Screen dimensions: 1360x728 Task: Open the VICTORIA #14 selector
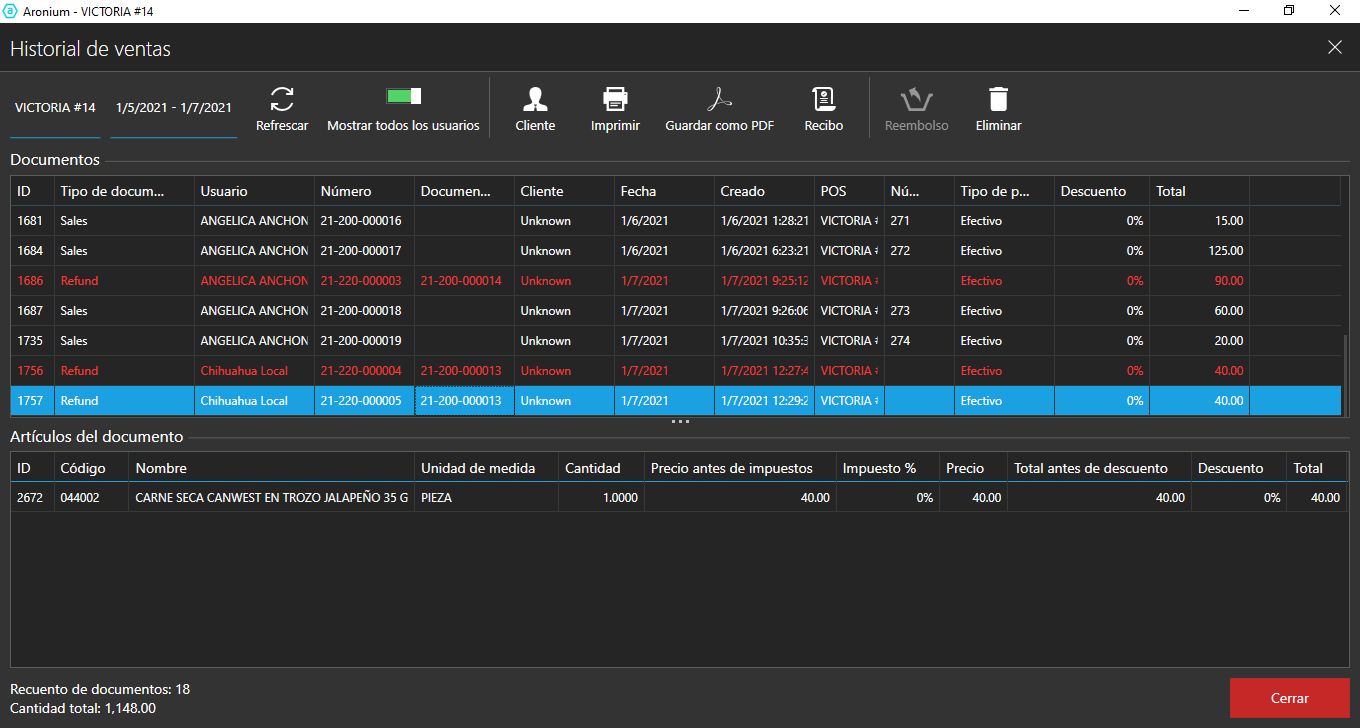(x=55, y=108)
